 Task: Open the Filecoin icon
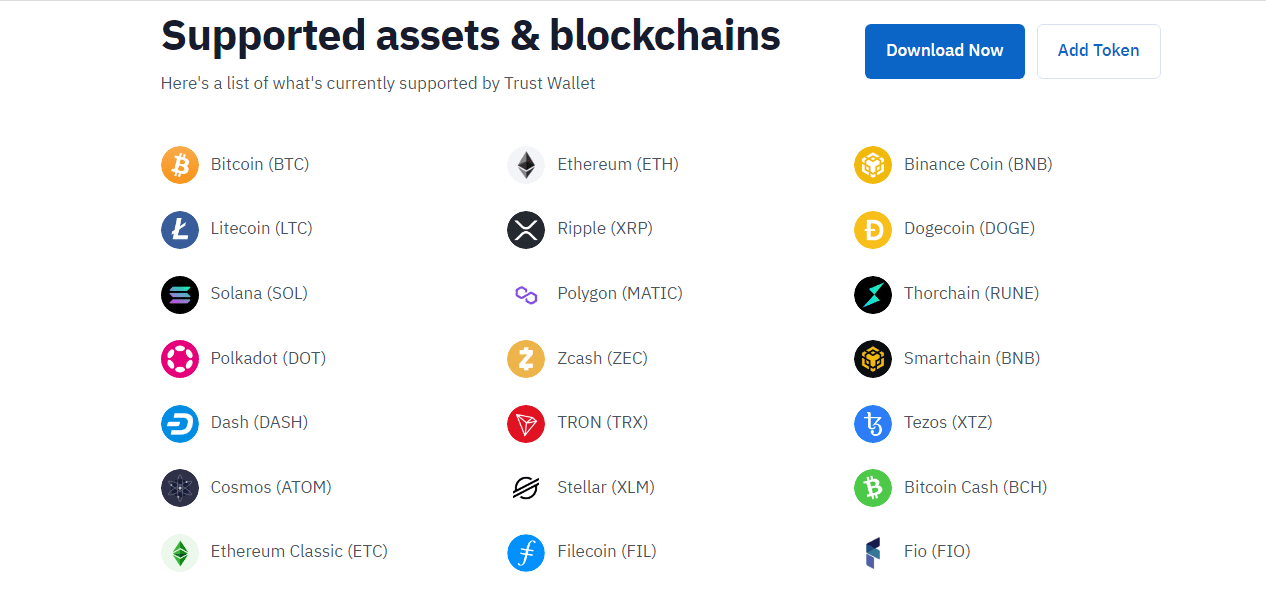click(526, 552)
